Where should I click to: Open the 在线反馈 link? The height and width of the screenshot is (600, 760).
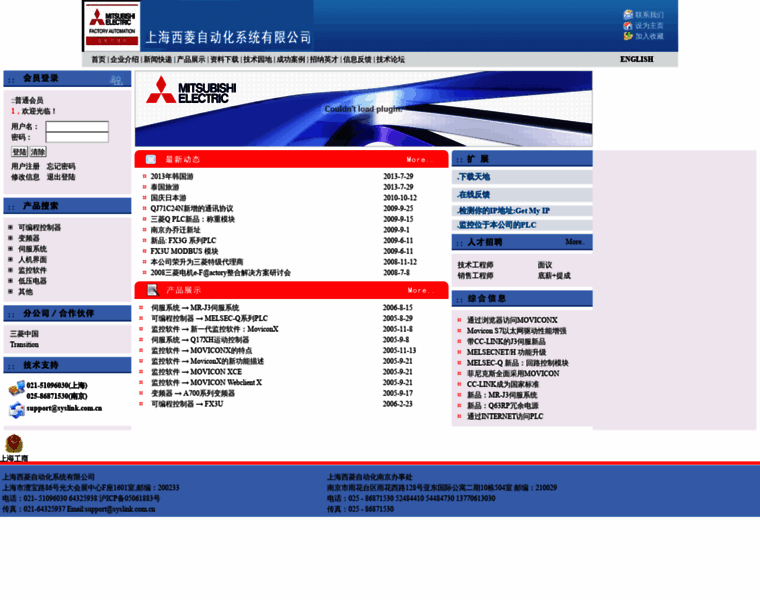pyautogui.click(x=473, y=194)
